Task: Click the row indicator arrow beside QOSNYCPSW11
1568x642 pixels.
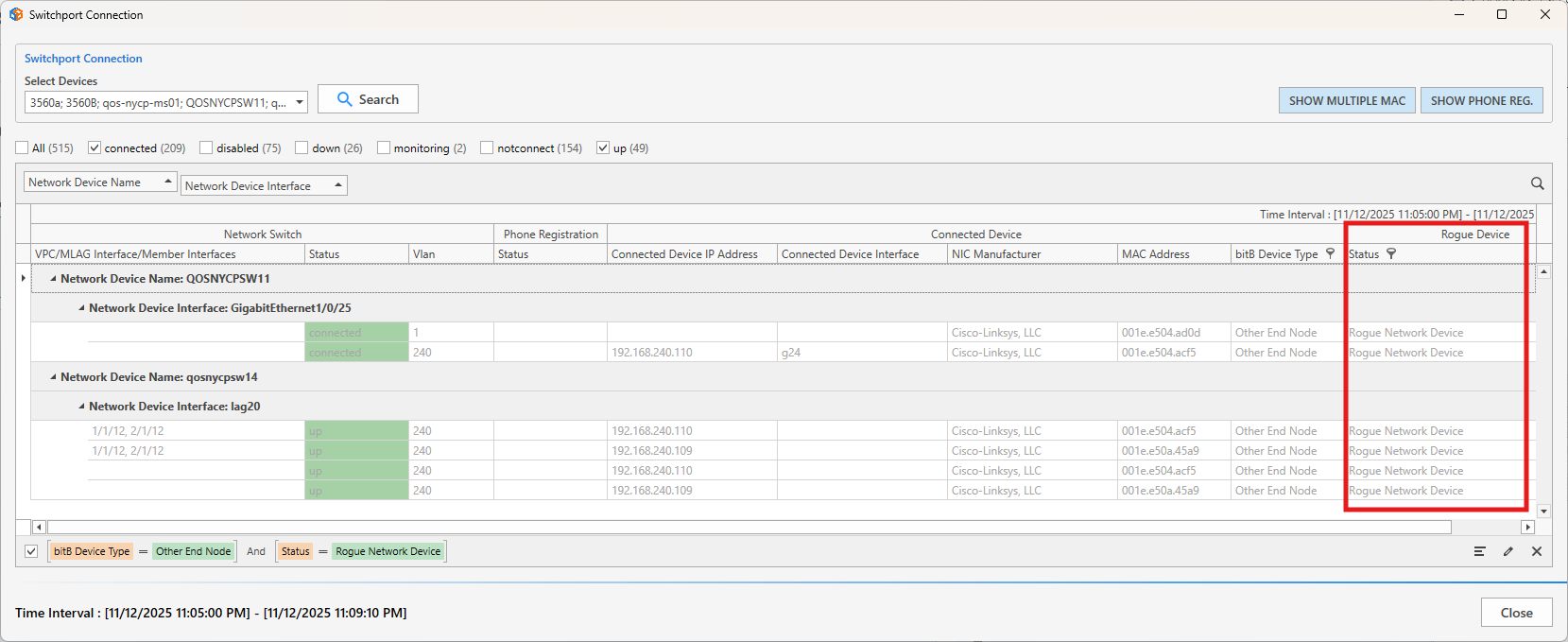Action: coord(24,278)
